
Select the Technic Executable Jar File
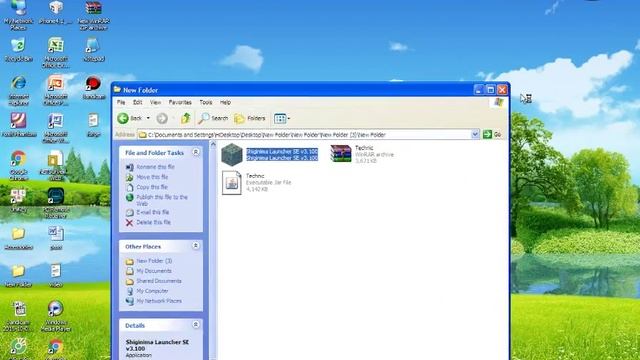257,182
